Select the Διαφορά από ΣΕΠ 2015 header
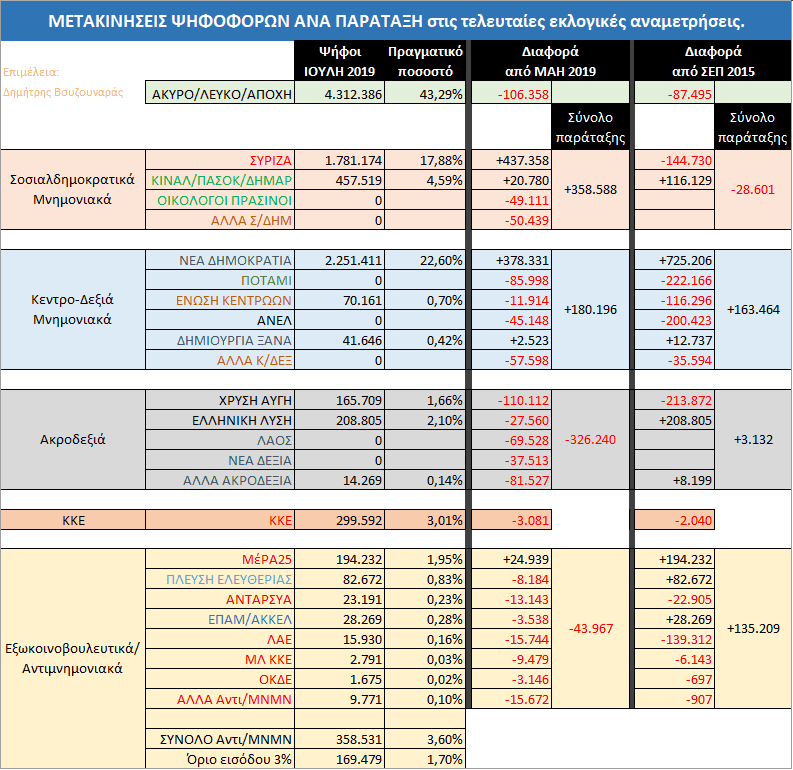 pos(713,61)
